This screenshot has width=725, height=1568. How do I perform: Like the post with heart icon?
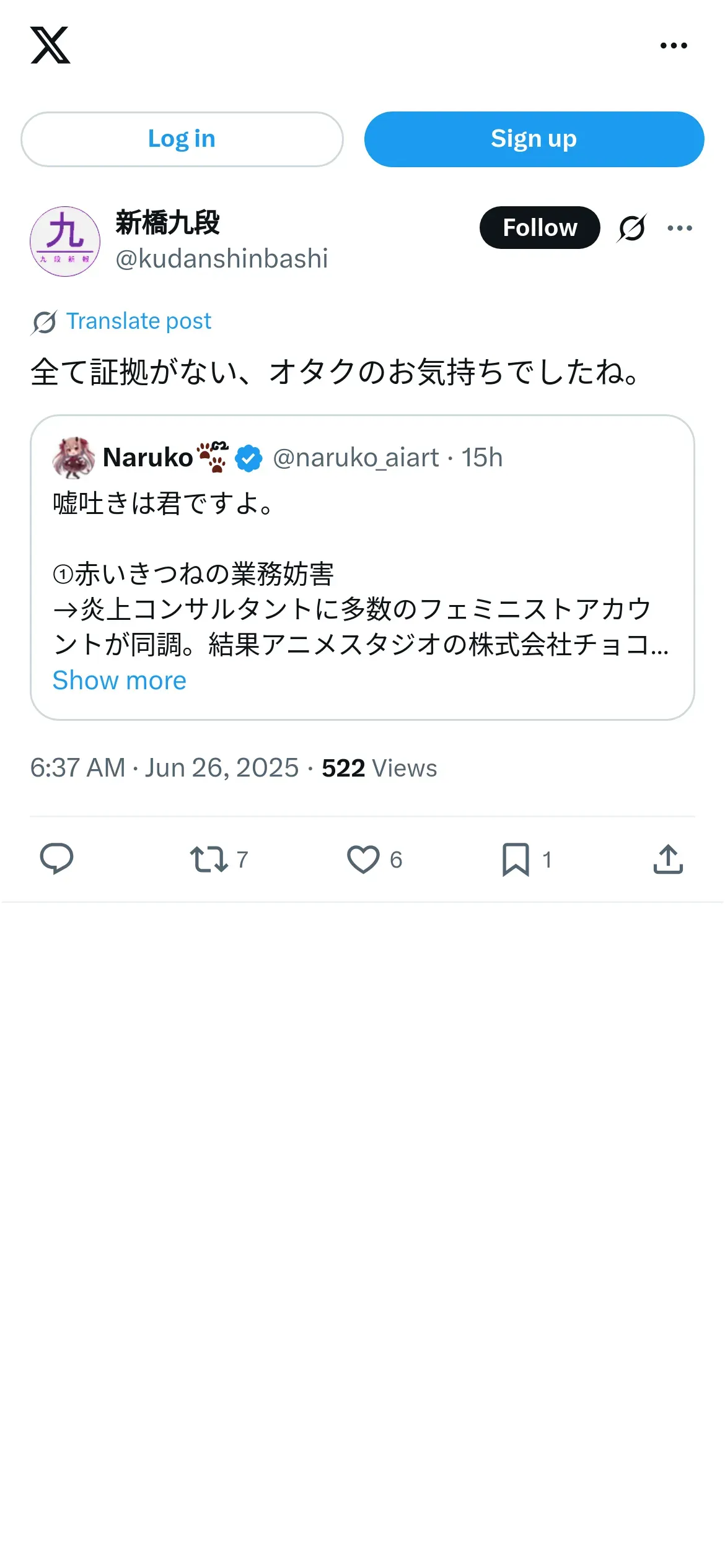(363, 860)
